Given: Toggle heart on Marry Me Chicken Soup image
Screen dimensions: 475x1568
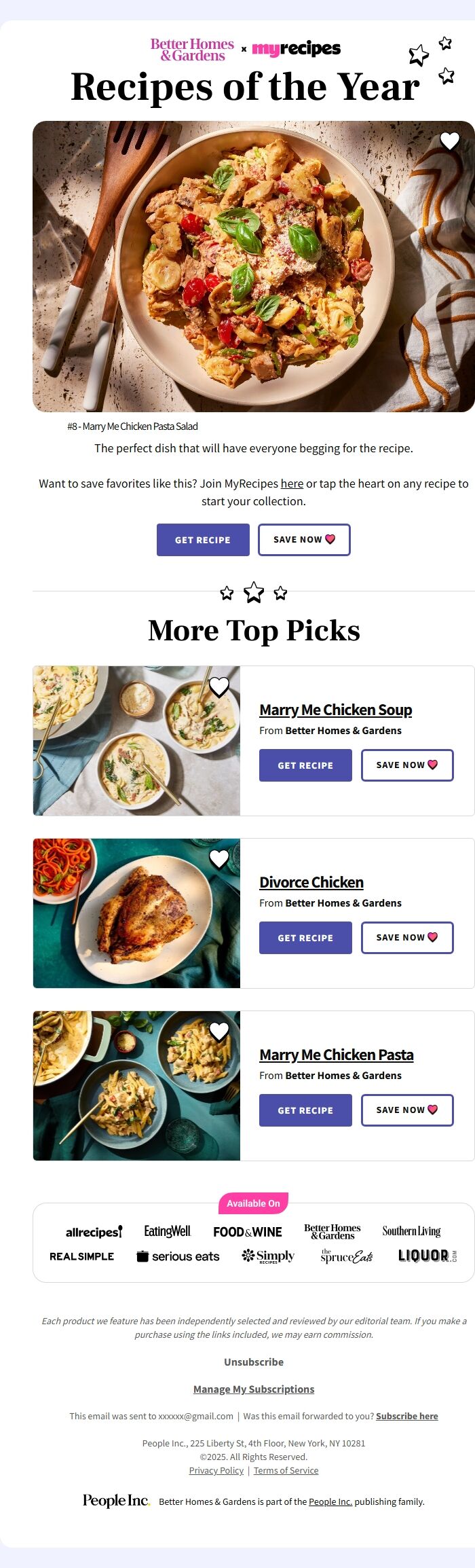Looking at the screenshot, I should click(x=218, y=687).
